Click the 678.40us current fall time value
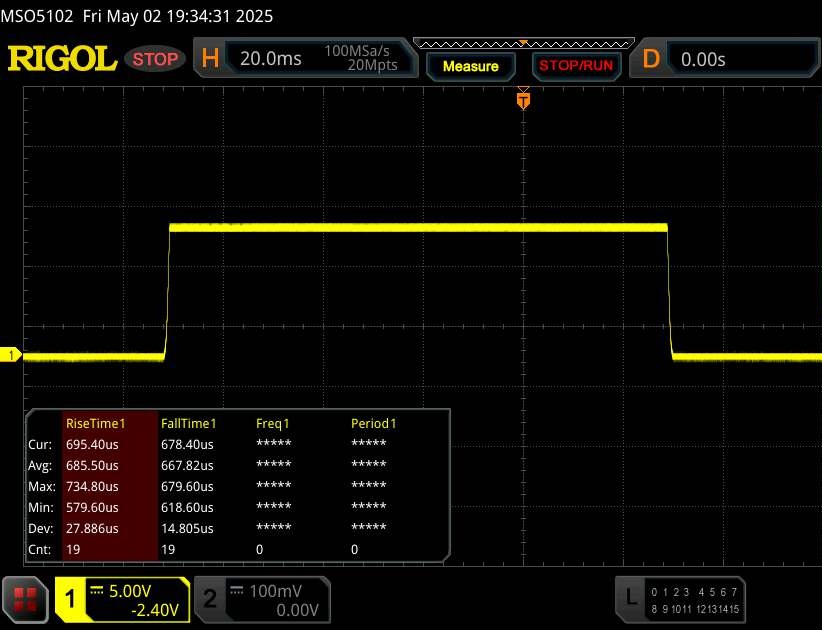The image size is (822, 630). [187, 444]
